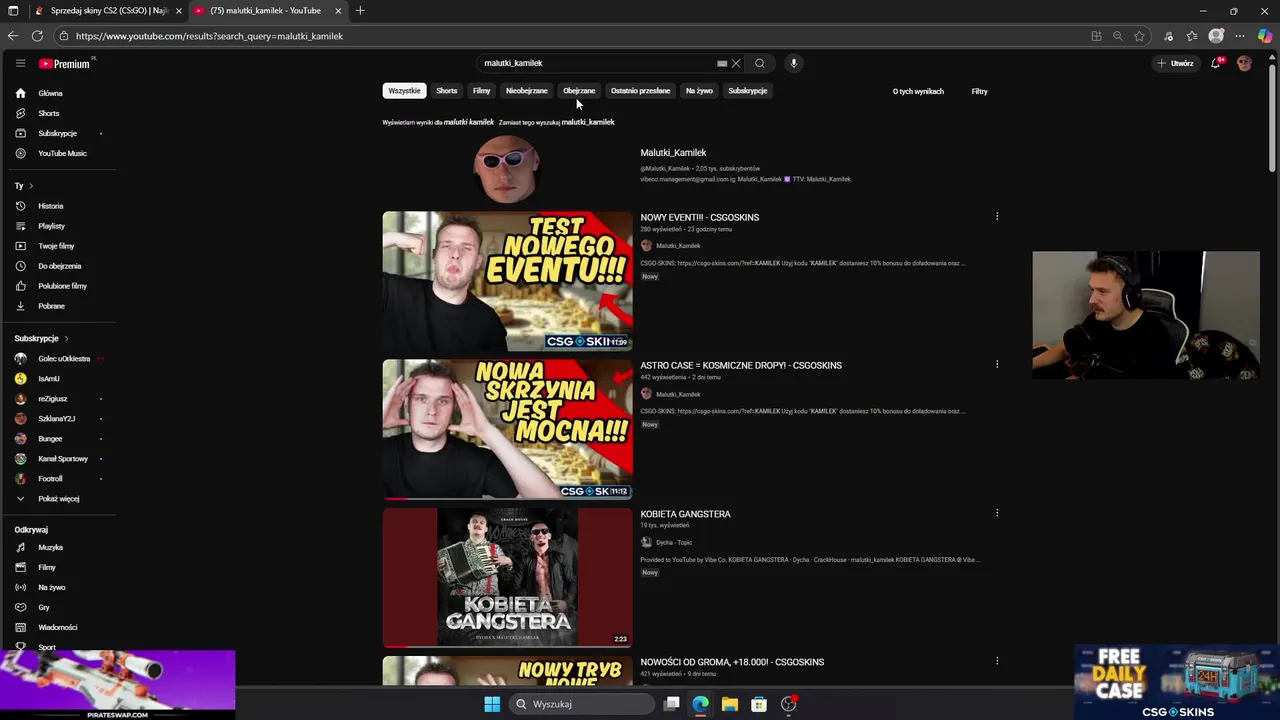Reload the page in the browser
This screenshot has height=720, width=1280.
click(37, 36)
